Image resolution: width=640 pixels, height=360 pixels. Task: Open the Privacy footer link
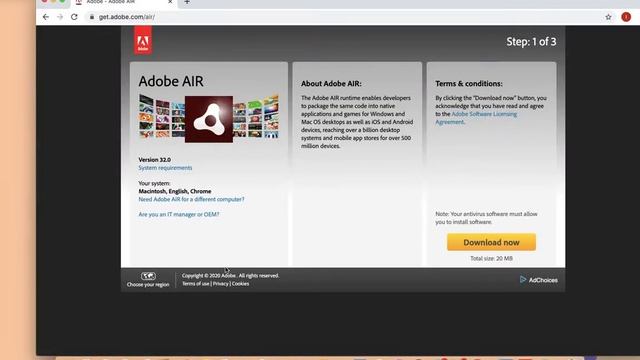[220, 284]
